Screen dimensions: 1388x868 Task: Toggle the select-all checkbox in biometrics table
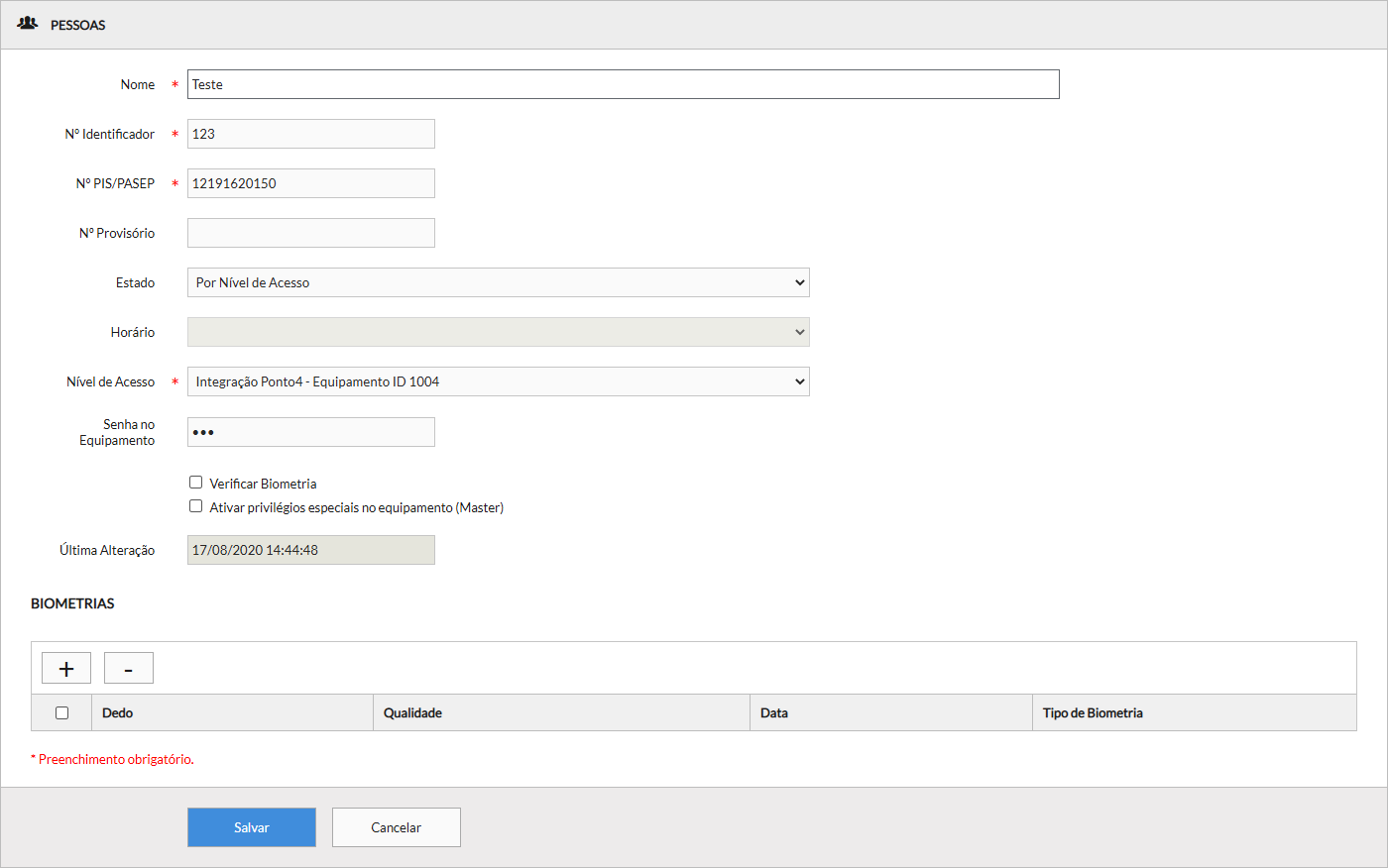tap(62, 712)
